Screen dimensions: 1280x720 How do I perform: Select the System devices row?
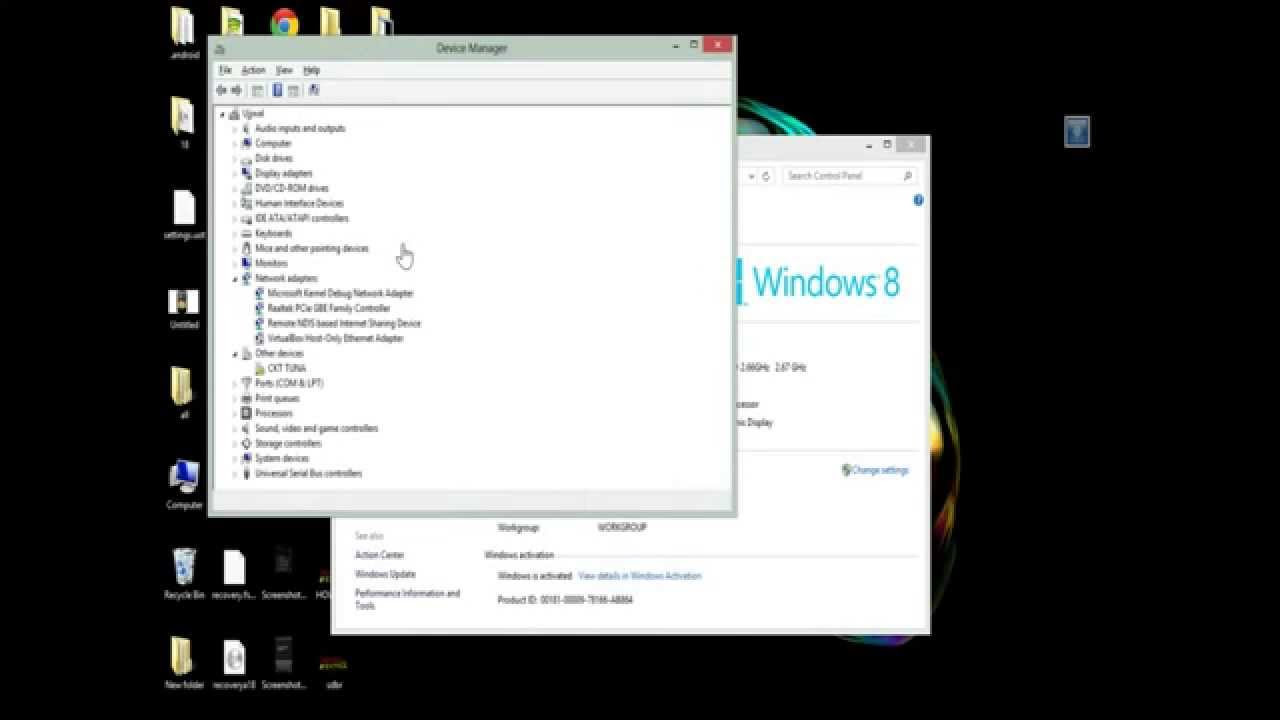coord(282,458)
